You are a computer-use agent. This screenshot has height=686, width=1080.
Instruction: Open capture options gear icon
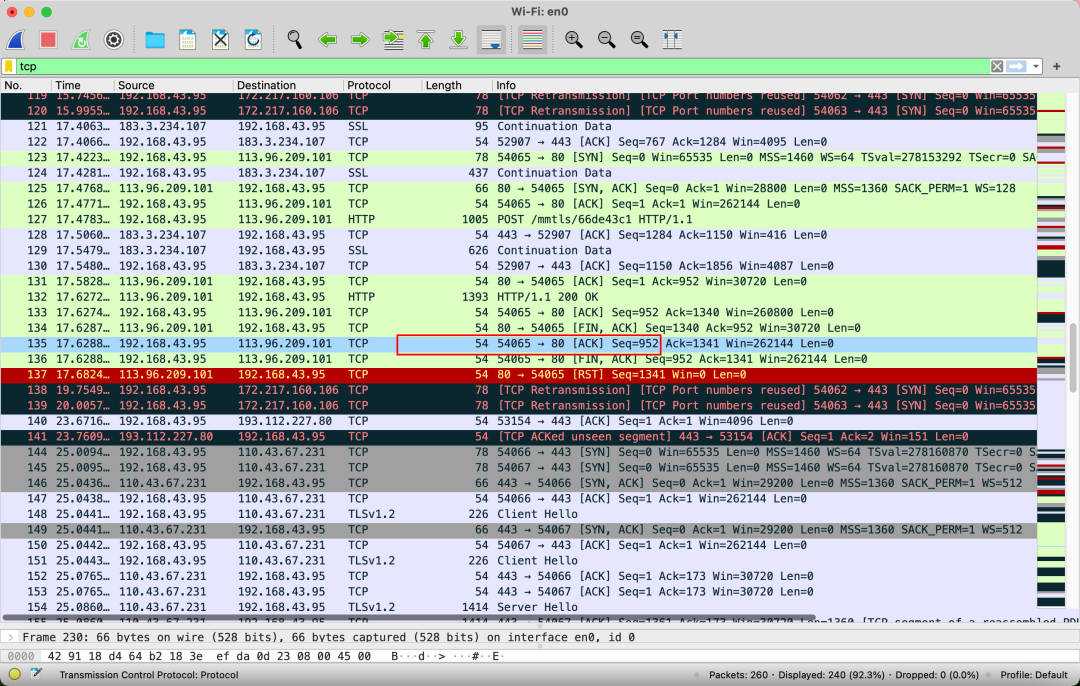114,40
